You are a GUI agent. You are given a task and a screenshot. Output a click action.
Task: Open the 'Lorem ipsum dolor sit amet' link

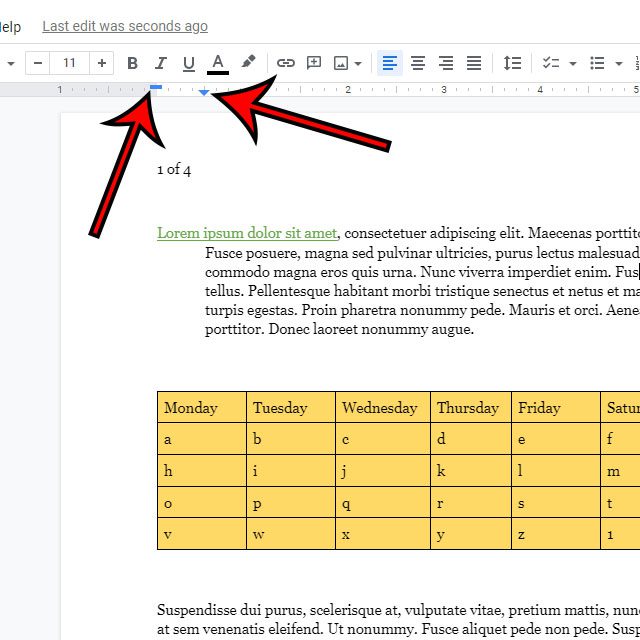[x=247, y=233]
